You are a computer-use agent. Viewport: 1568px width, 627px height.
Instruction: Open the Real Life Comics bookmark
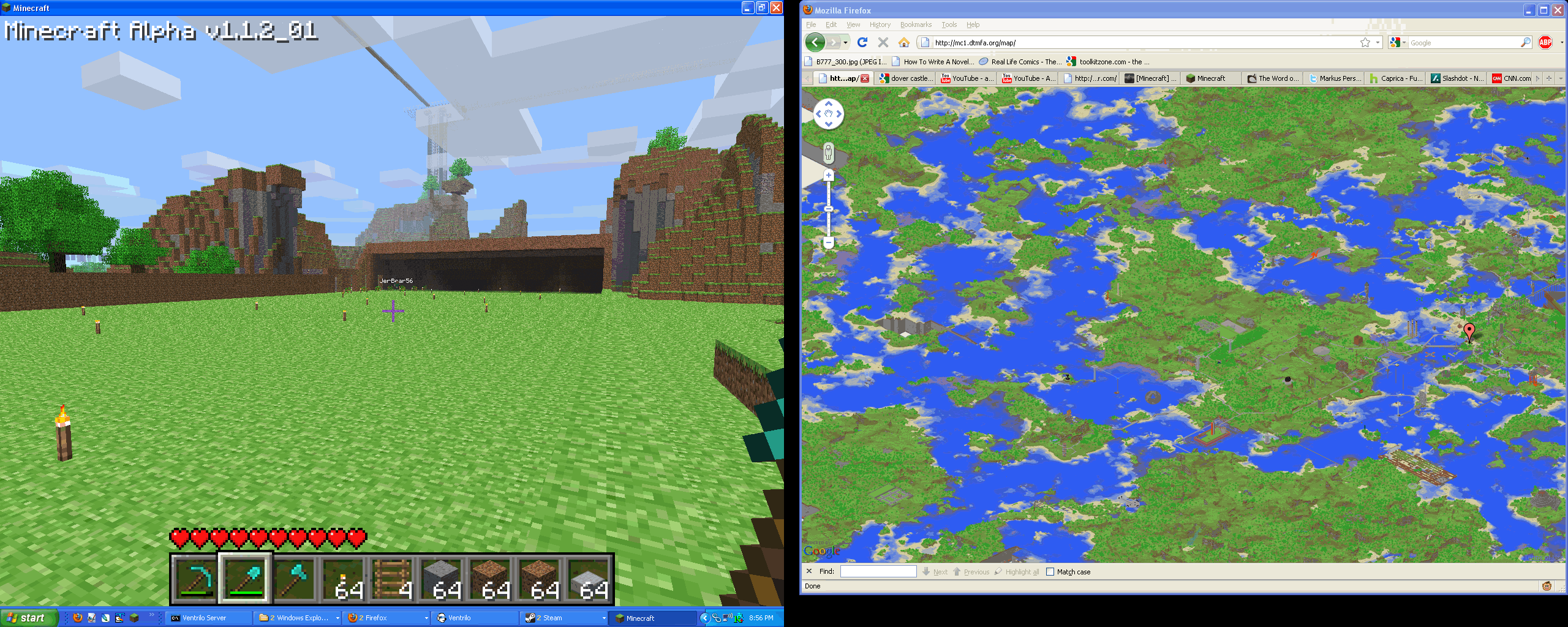[1020, 62]
